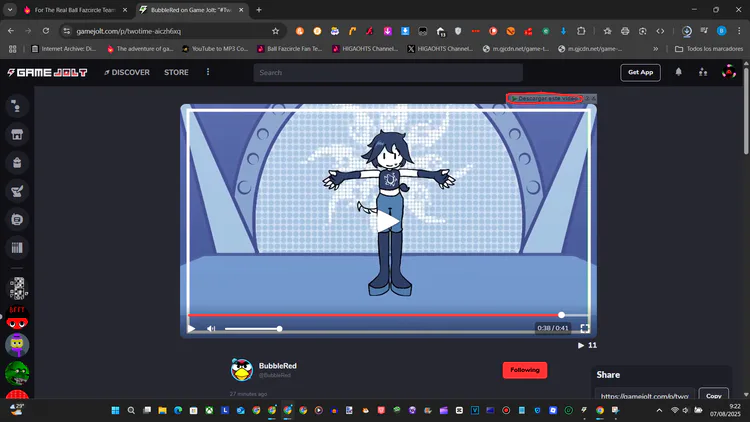Adjust the video volume slider

pos(253,329)
